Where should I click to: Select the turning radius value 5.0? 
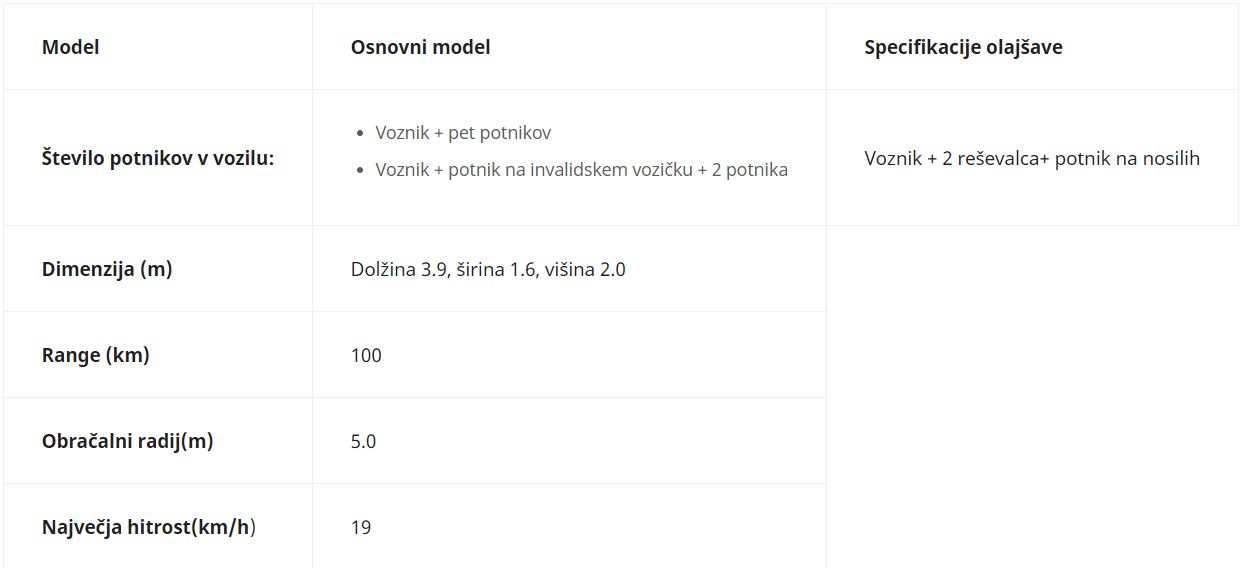click(363, 441)
